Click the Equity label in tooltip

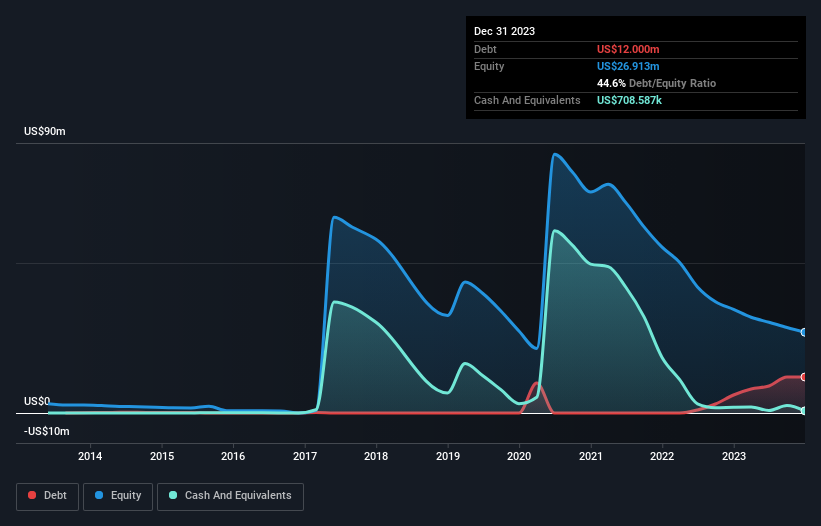point(489,66)
